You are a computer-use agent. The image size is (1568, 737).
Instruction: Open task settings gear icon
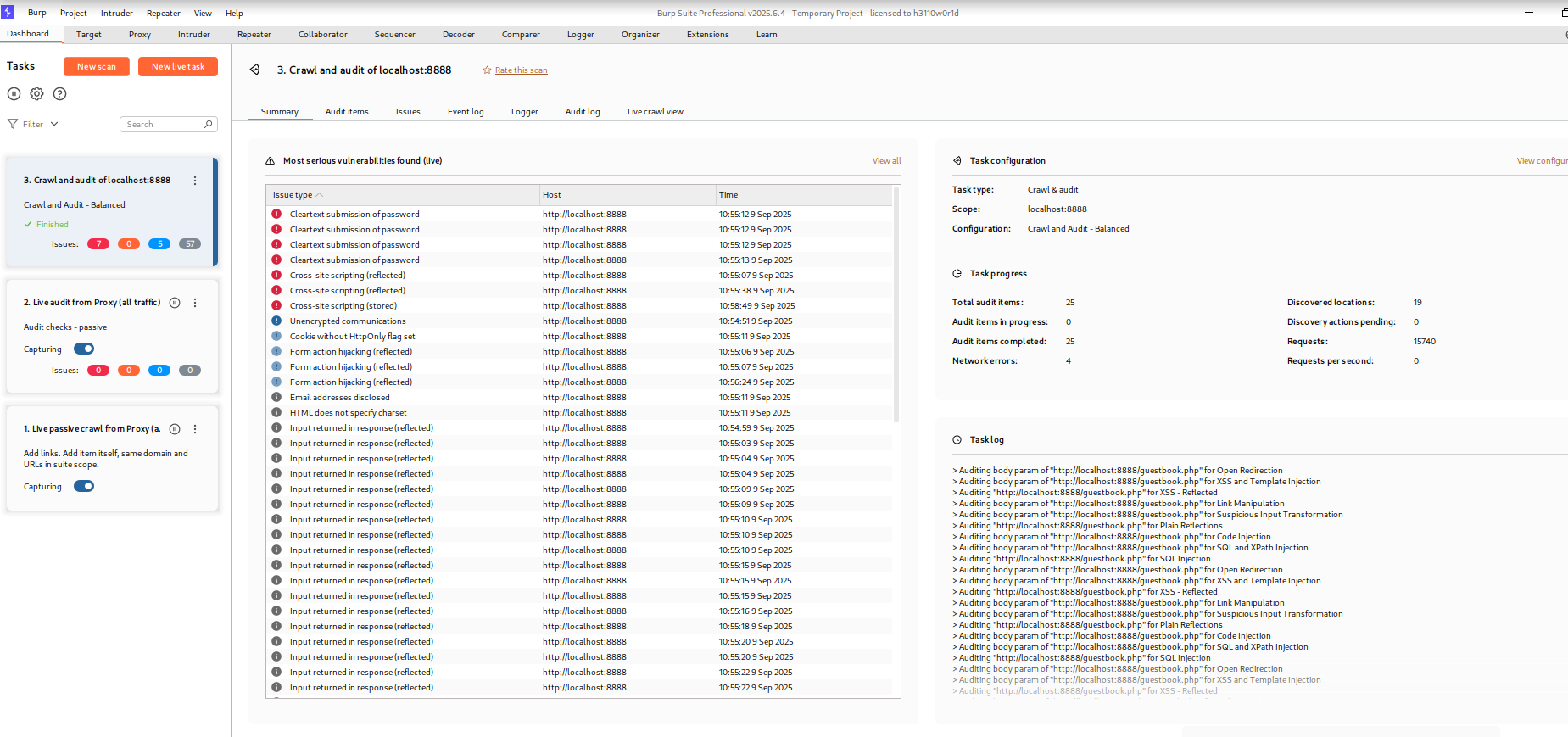(x=36, y=94)
